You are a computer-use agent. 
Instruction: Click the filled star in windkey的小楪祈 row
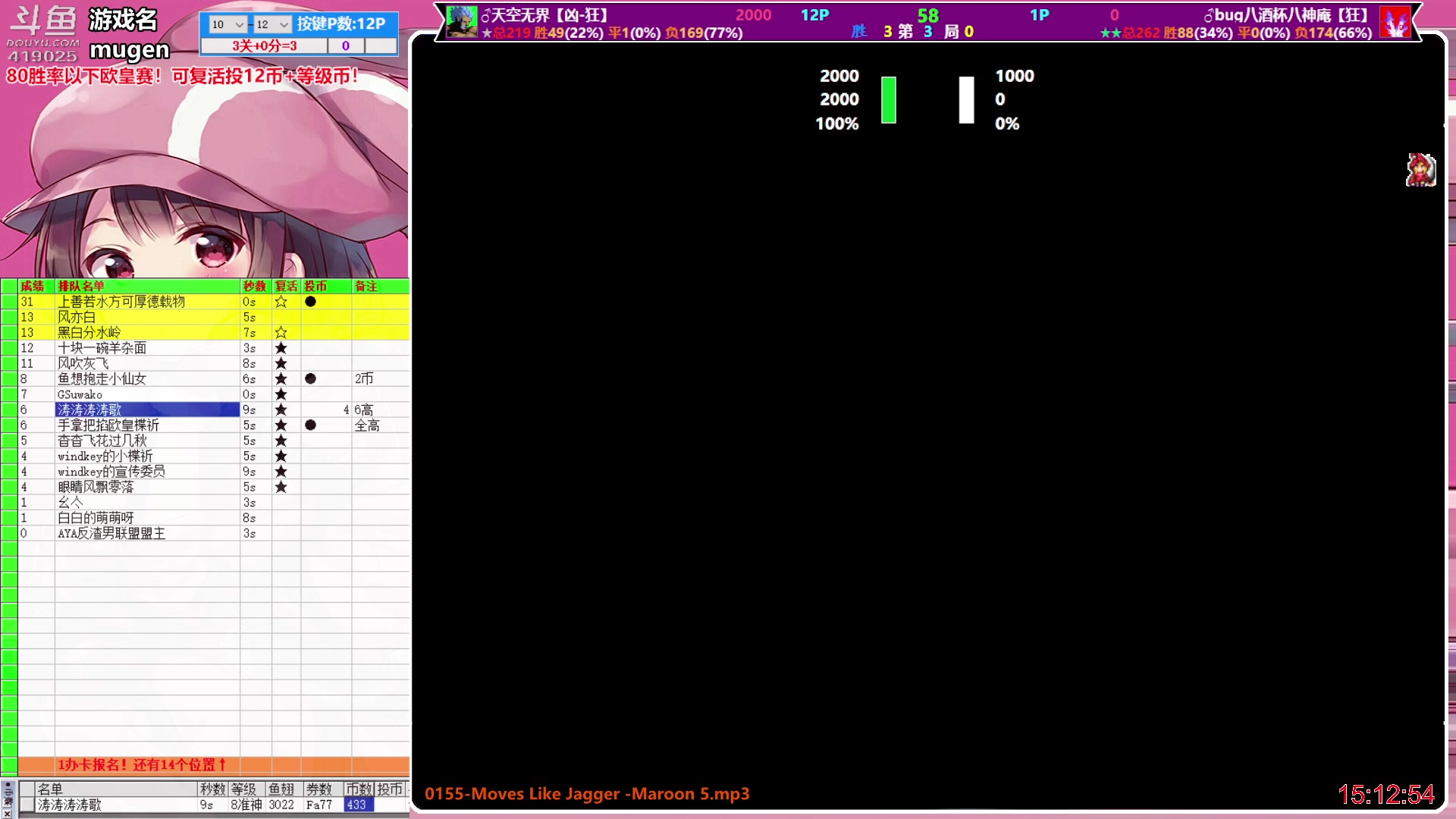(x=281, y=456)
